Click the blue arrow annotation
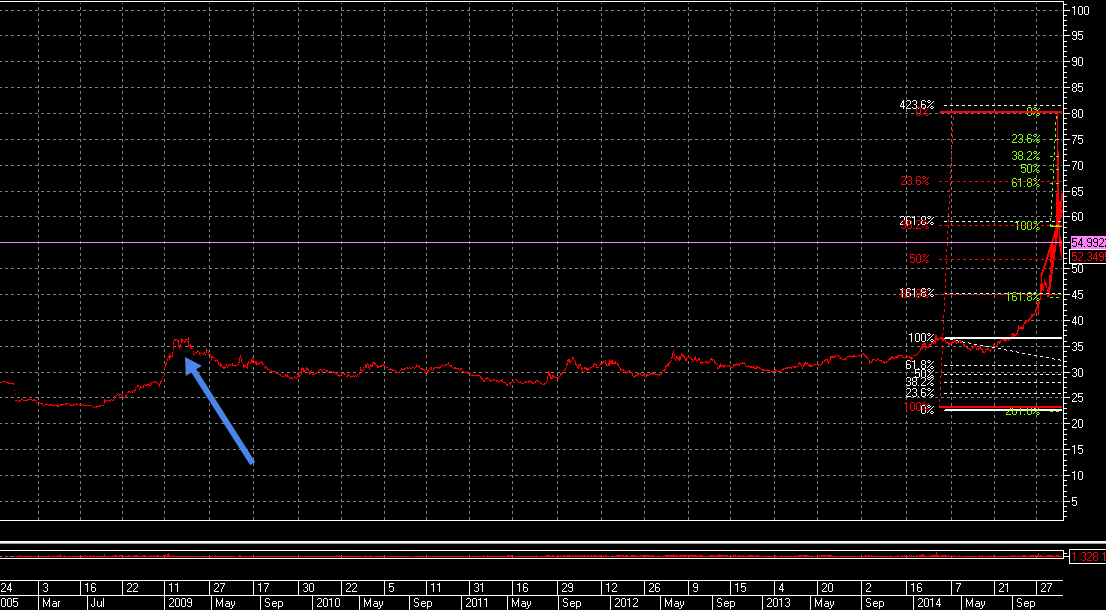Image resolution: width=1106 pixels, height=610 pixels. (x=219, y=410)
